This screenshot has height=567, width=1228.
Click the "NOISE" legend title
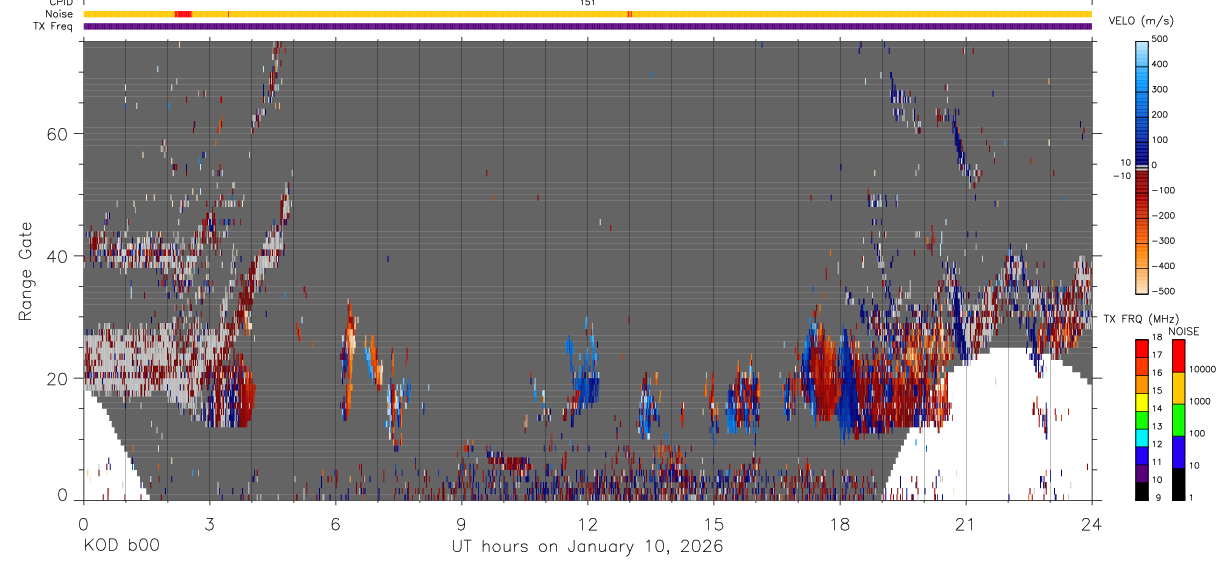coord(1183,331)
